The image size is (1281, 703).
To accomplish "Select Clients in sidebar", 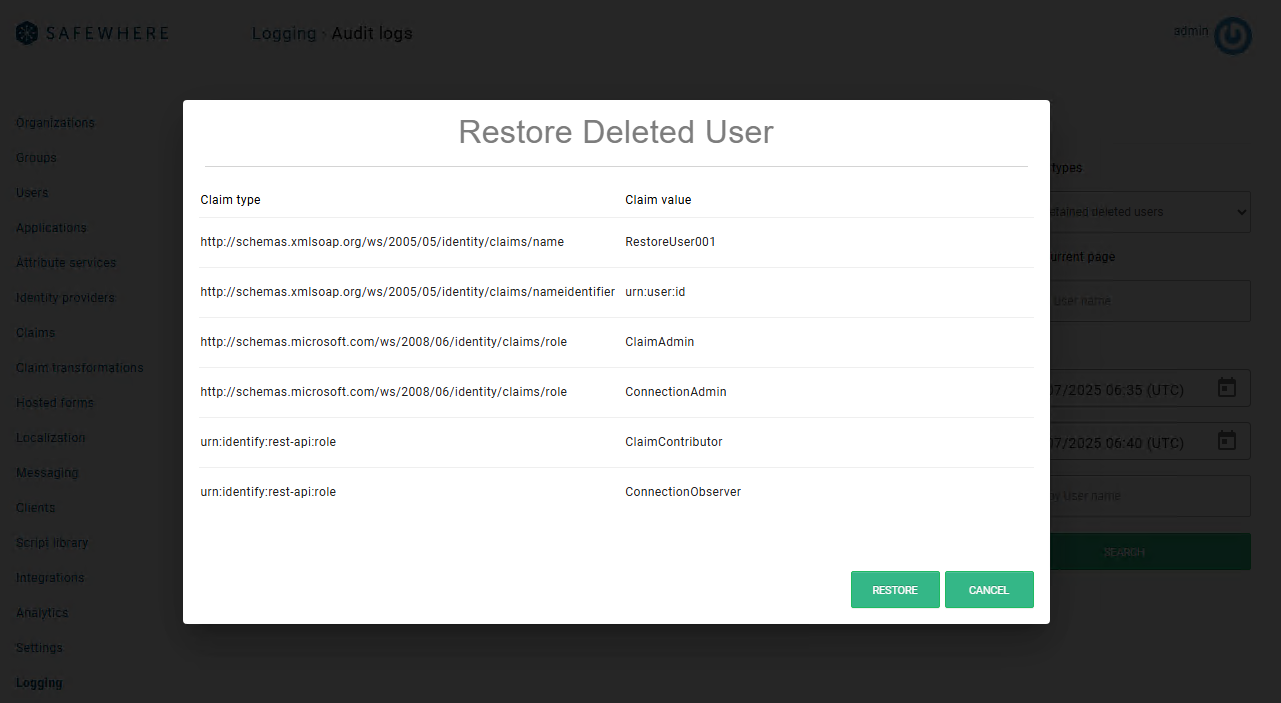I will pos(35,508).
